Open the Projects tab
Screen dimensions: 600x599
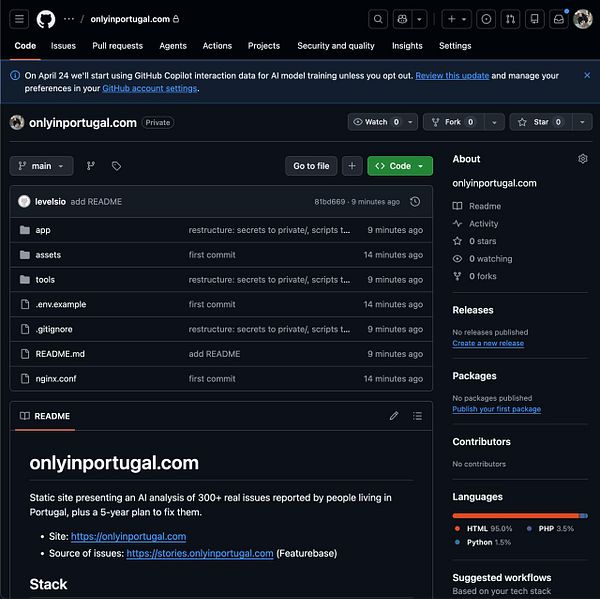(264, 46)
